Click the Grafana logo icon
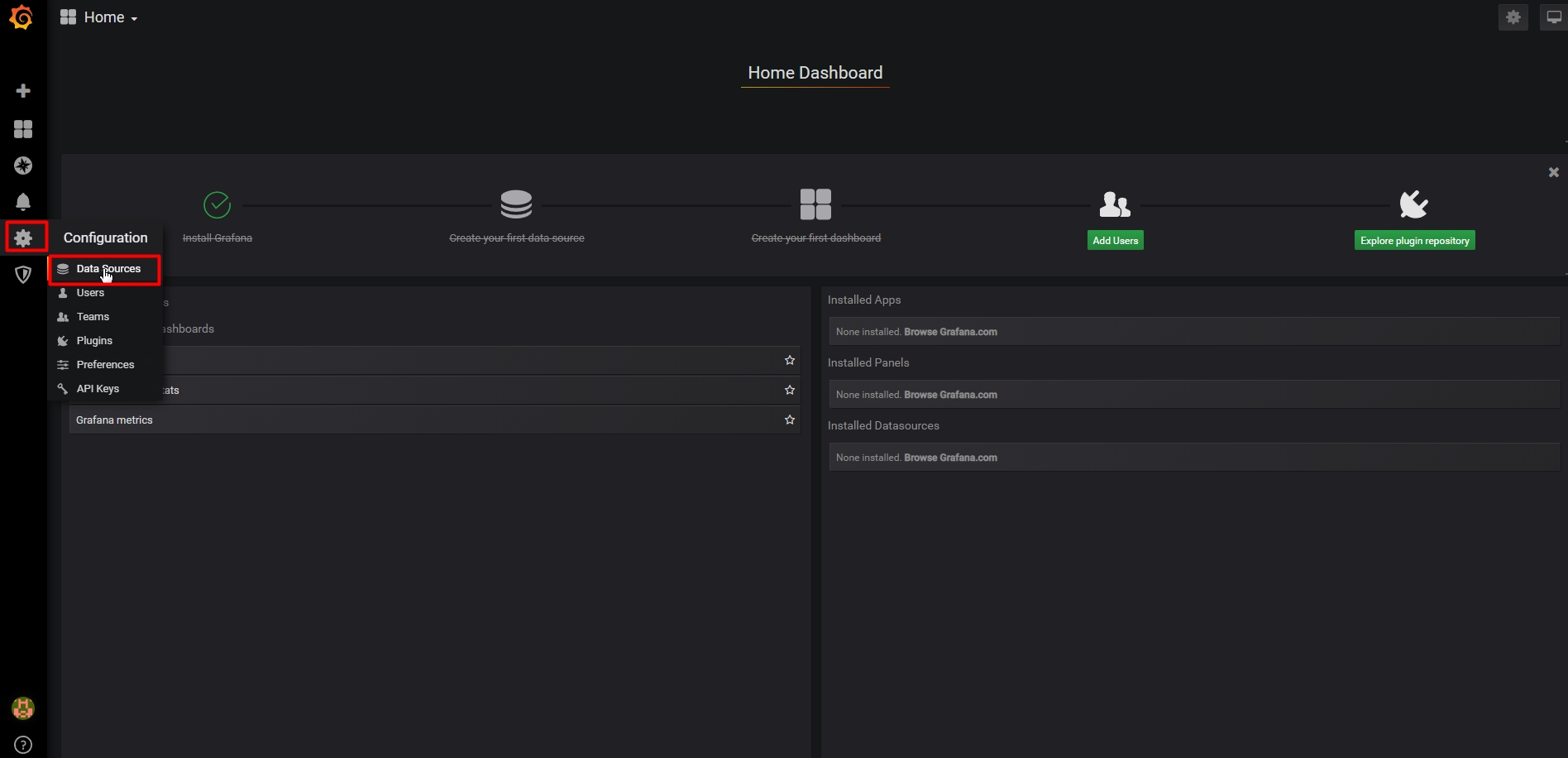 (22, 17)
